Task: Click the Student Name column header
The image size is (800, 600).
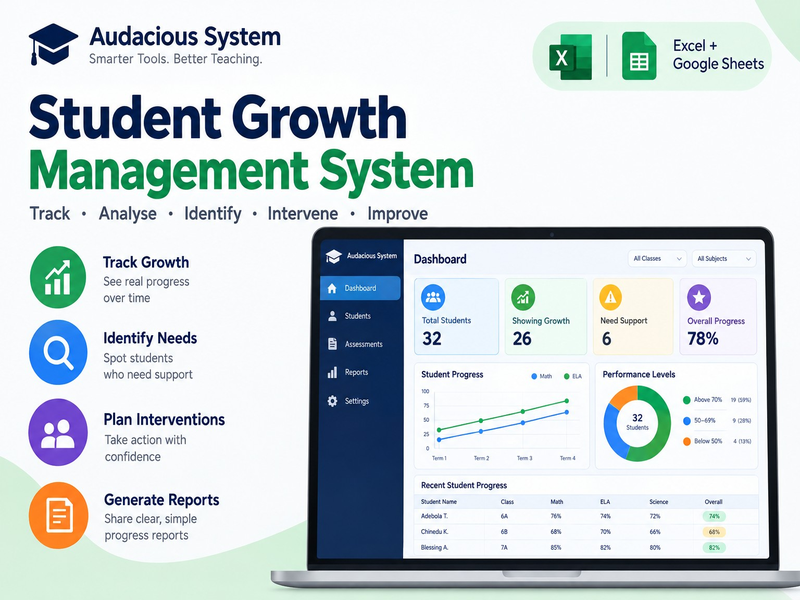Action: tap(439, 502)
